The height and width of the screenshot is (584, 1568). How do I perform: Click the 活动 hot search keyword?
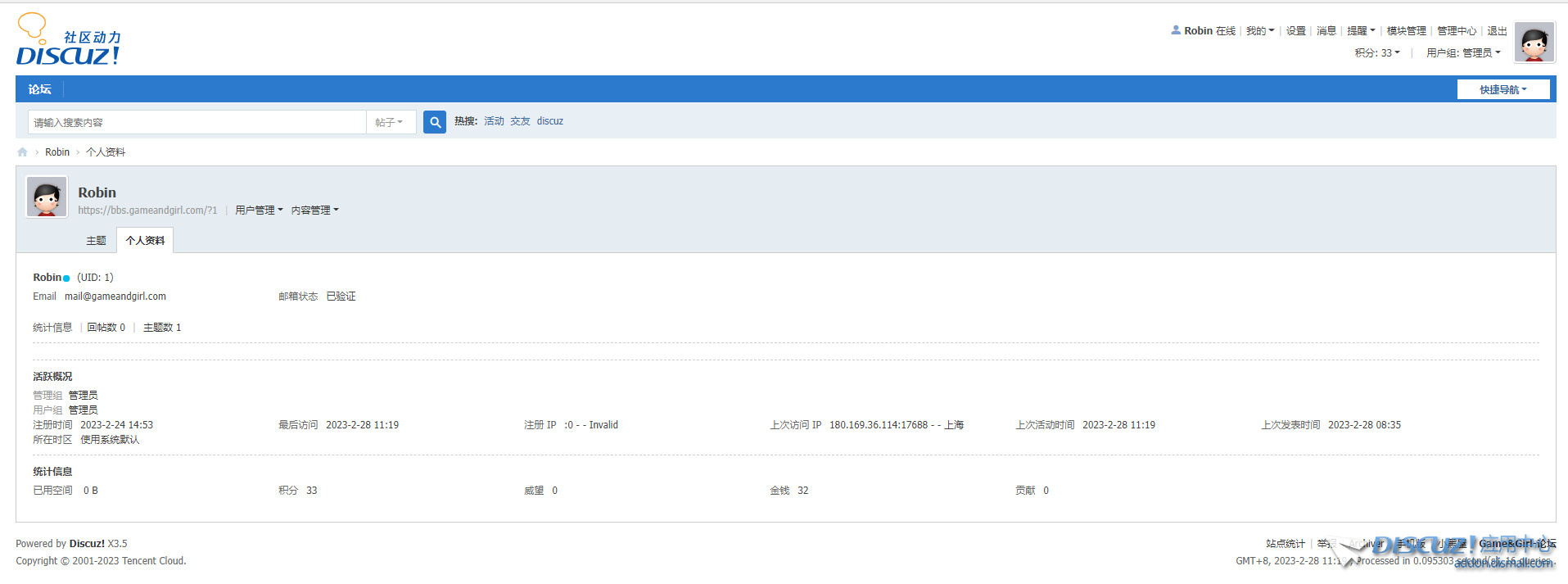pyautogui.click(x=494, y=121)
